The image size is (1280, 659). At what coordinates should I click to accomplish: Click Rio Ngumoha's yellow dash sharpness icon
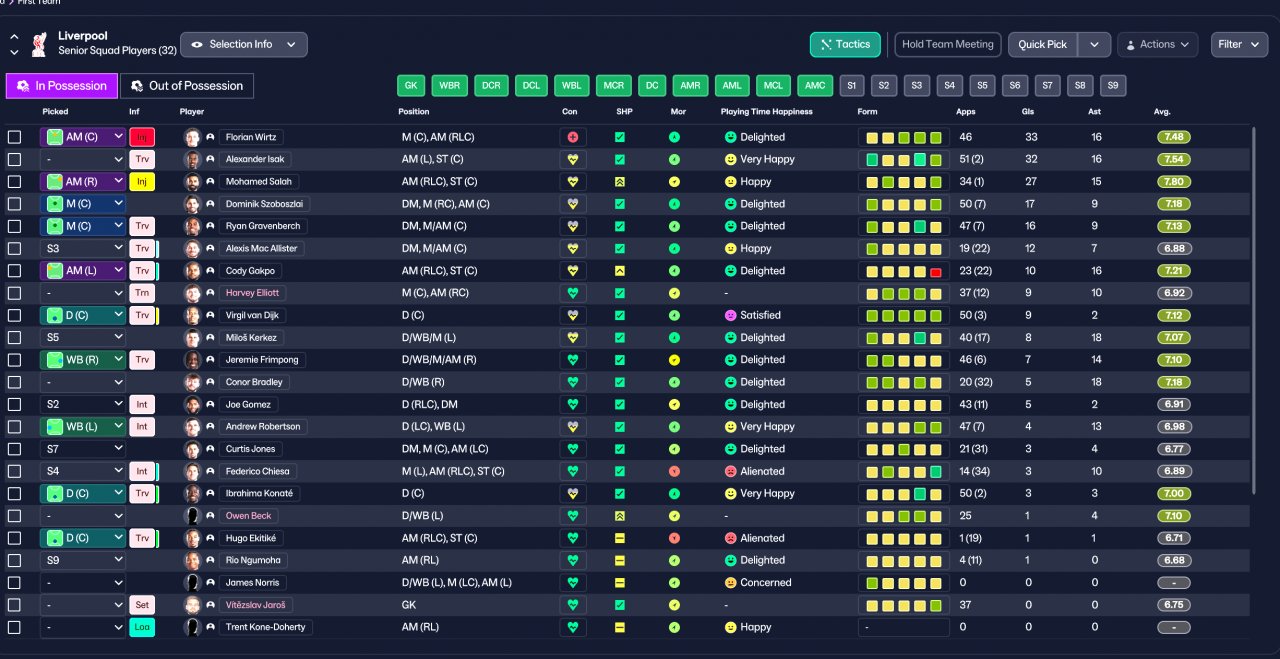(620, 560)
